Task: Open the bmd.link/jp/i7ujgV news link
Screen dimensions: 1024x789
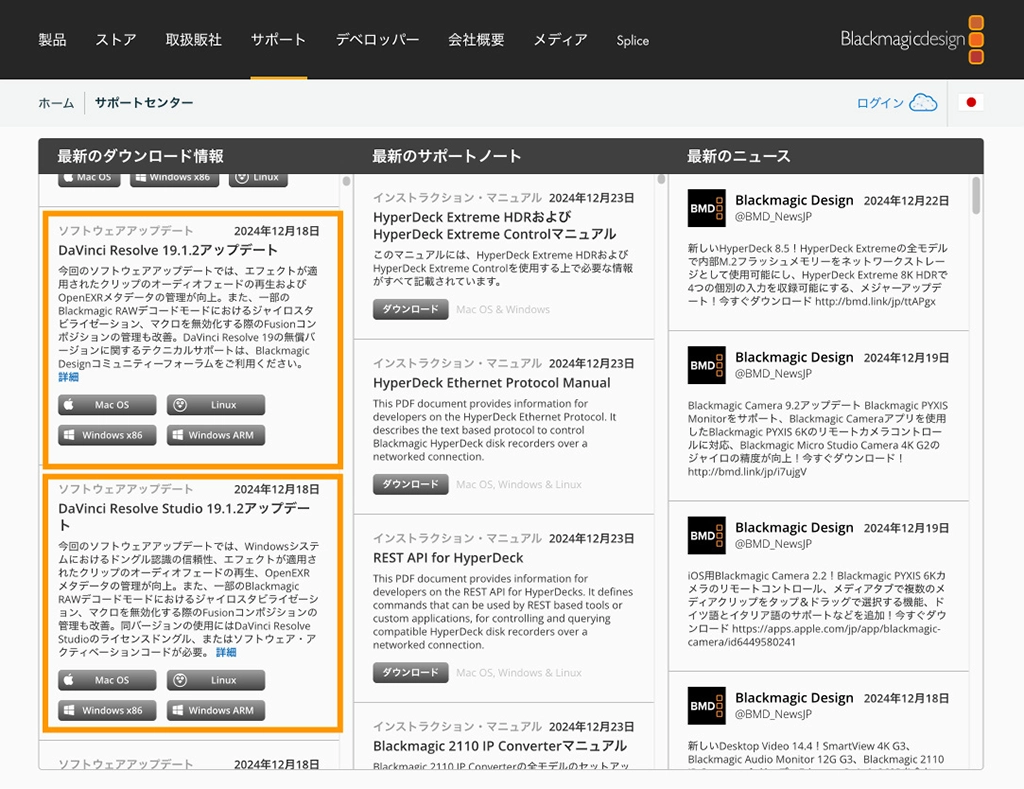Action: (747, 472)
